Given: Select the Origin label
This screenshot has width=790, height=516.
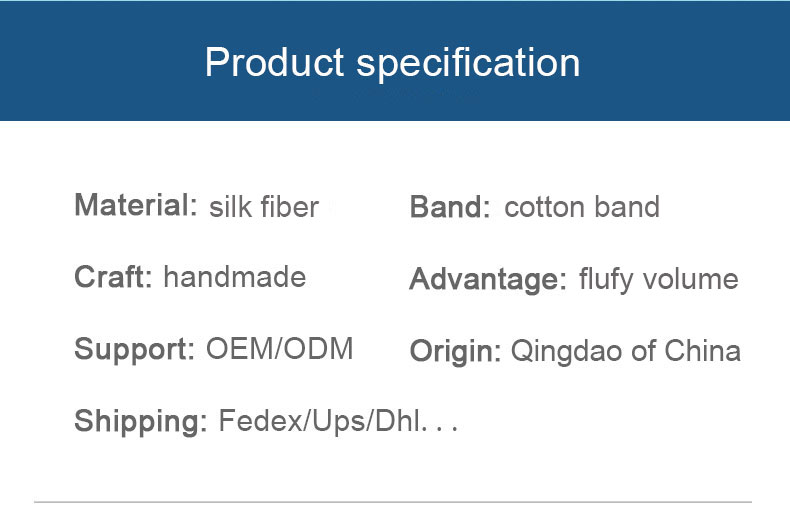Looking at the screenshot, I should click(455, 352).
